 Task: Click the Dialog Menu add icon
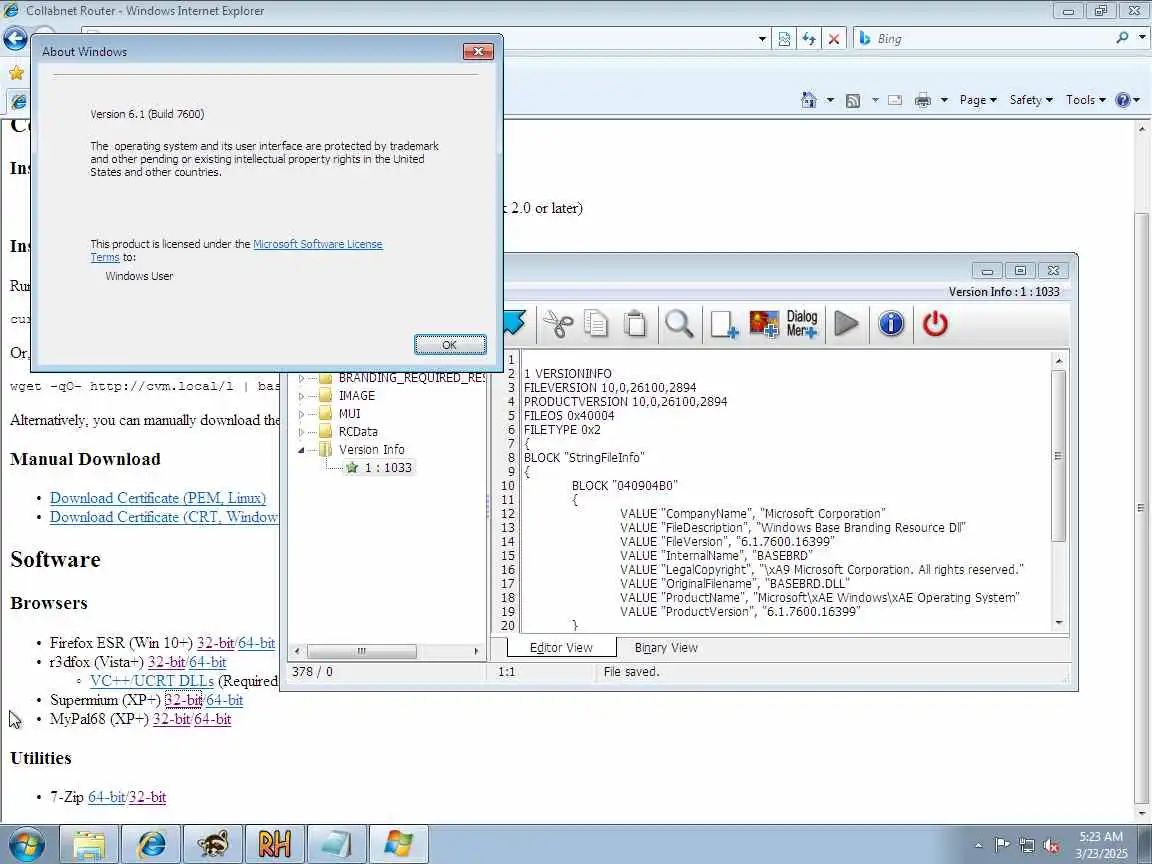pyautogui.click(x=802, y=324)
